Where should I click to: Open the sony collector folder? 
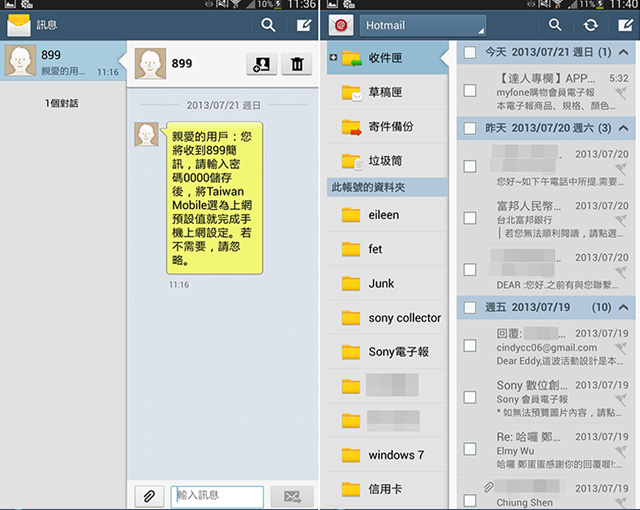[x=387, y=317]
